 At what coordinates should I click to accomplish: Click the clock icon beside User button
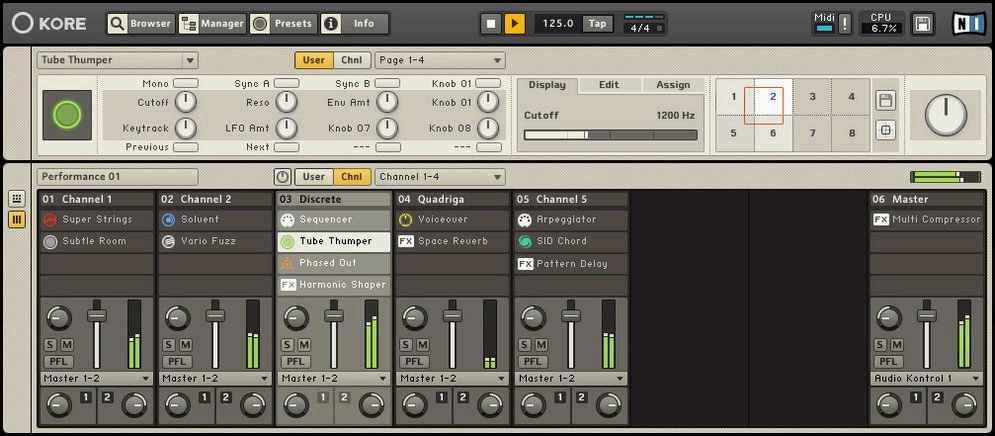(x=282, y=177)
